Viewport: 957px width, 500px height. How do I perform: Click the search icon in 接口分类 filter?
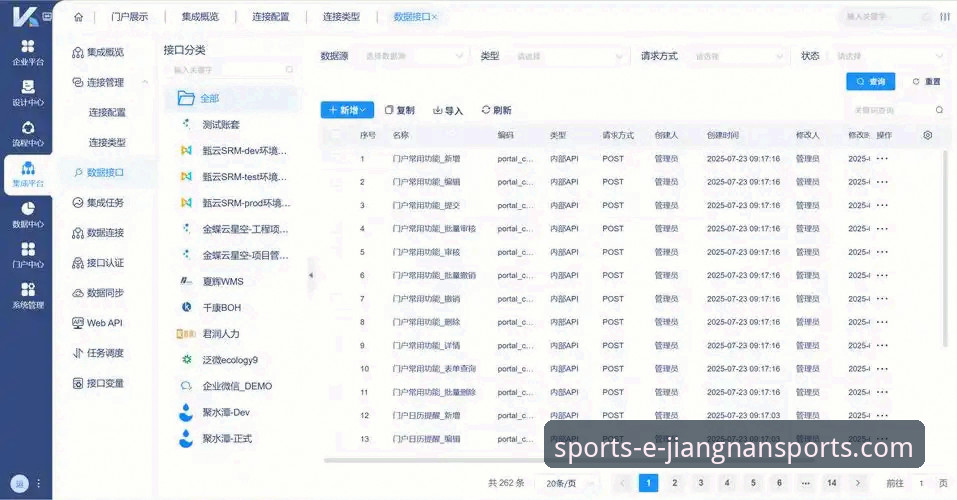289,70
